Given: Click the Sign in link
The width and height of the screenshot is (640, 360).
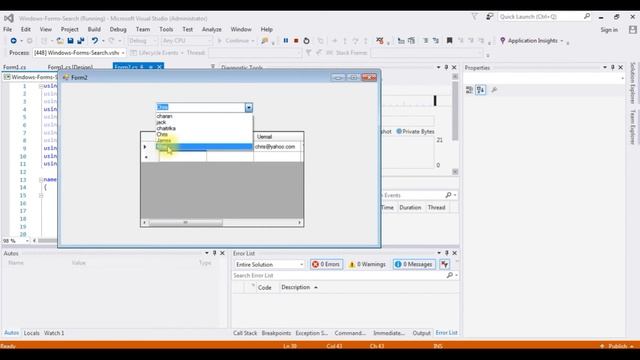Looking at the screenshot, I should [609, 30].
